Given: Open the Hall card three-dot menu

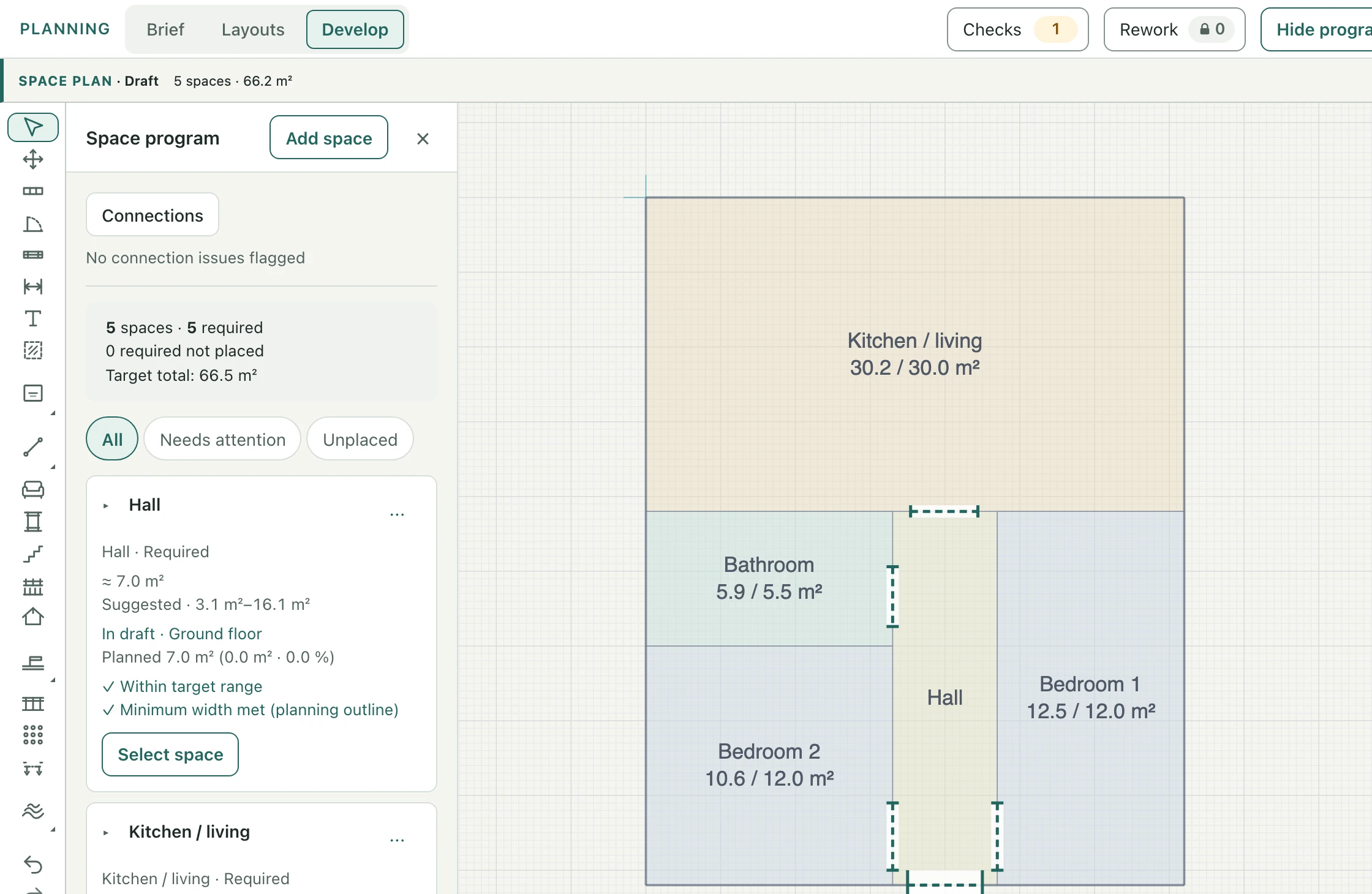Looking at the screenshot, I should pos(397,514).
